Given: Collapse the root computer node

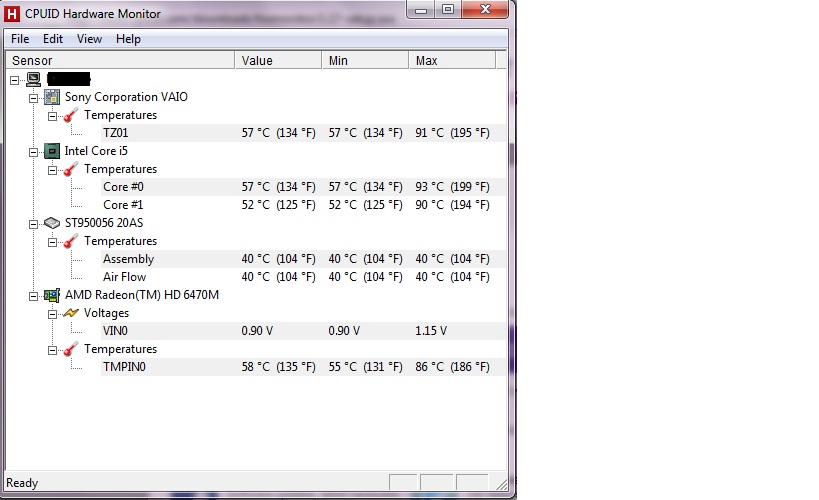Looking at the screenshot, I should tap(15, 80).
